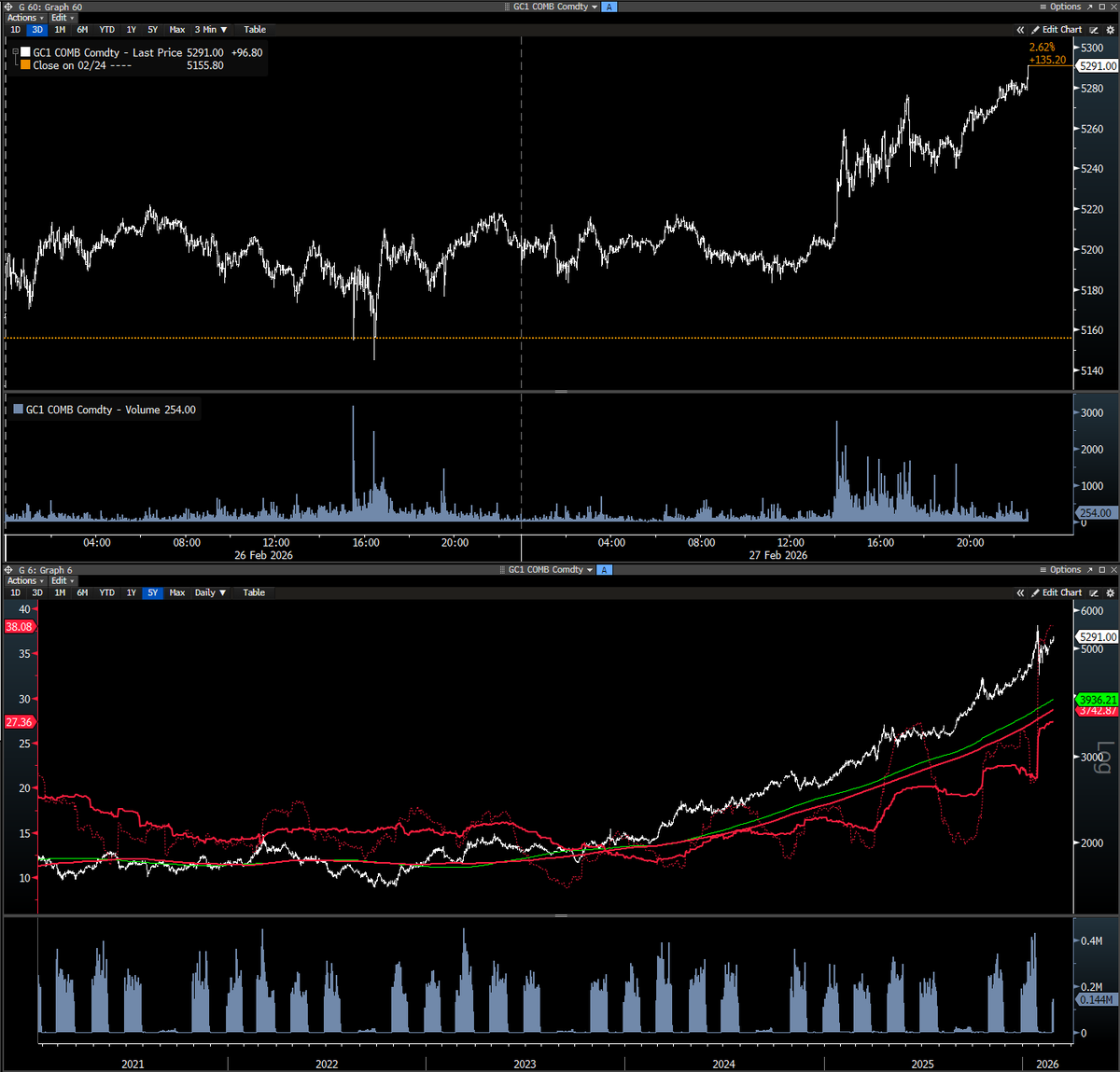Open the GC1 COMB Comdty security dropdown in Graph 6
Image resolution: width=1120 pixels, height=1072 pixels.
pyautogui.click(x=550, y=569)
